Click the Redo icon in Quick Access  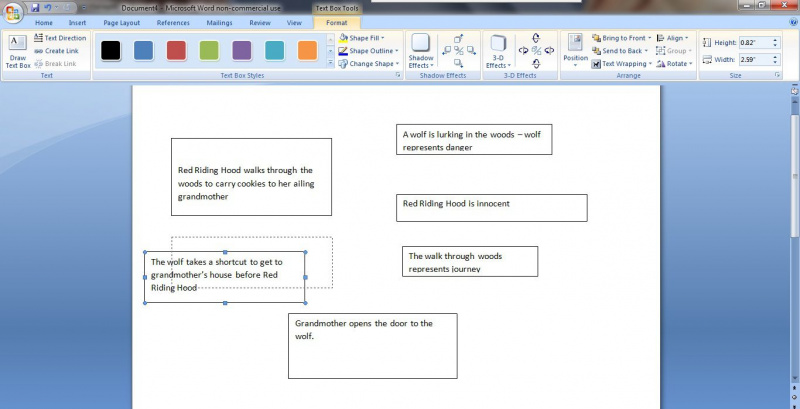(67, 8)
